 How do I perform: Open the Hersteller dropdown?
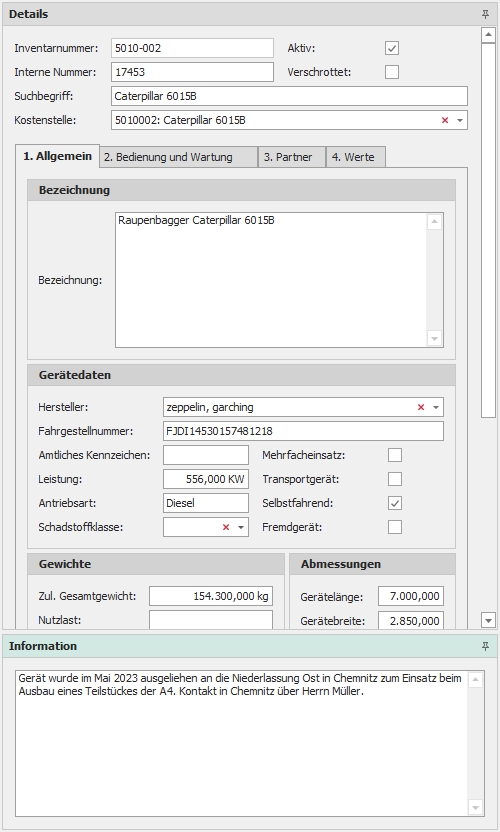(x=436, y=408)
